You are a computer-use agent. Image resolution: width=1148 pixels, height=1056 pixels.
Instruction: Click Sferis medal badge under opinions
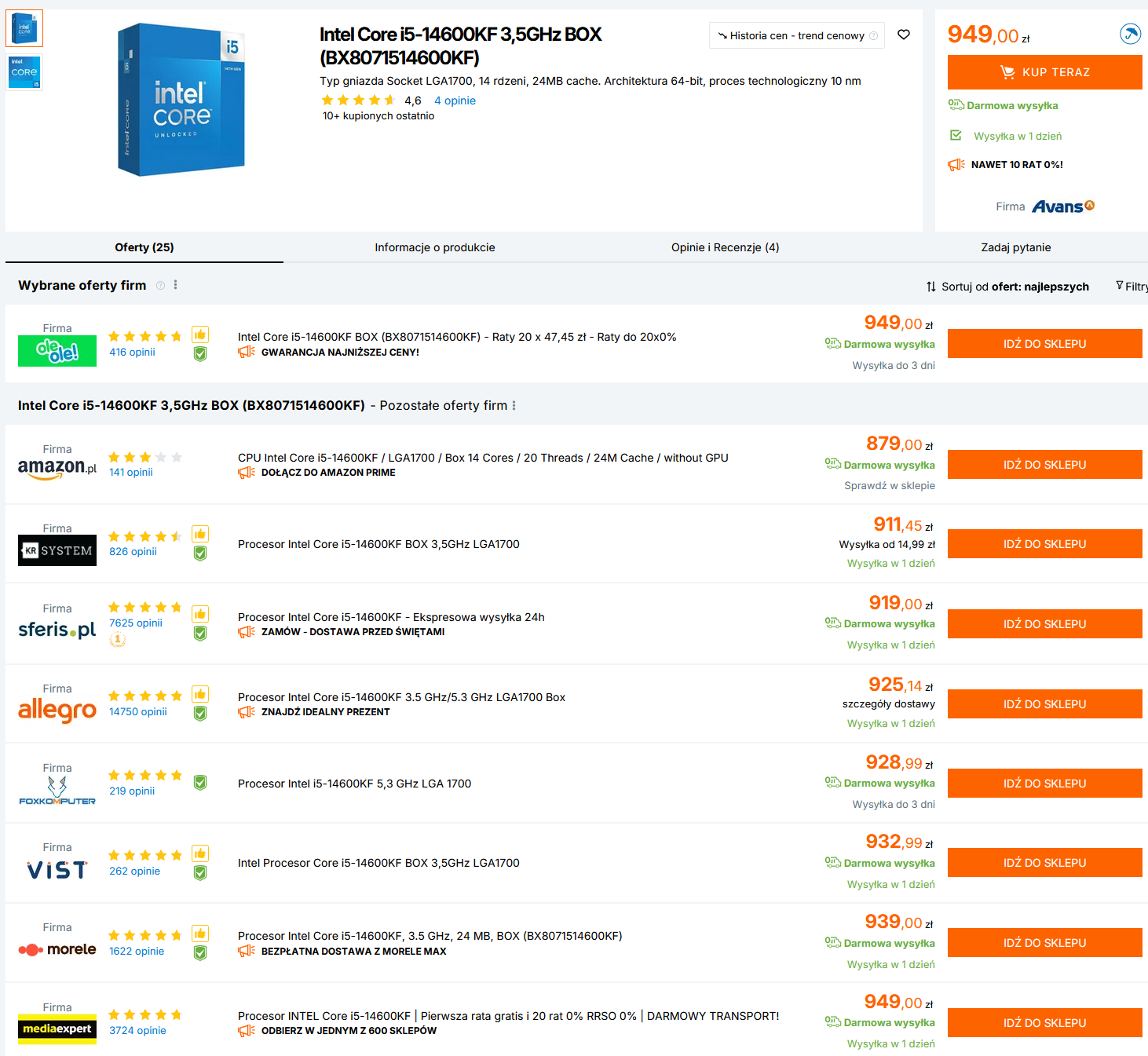[x=118, y=639]
